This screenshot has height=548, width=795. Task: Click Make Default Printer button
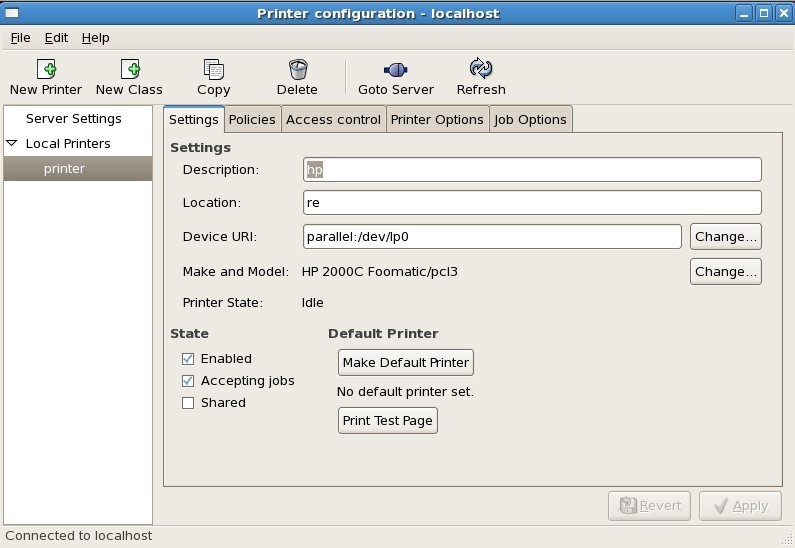pyautogui.click(x=406, y=362)
